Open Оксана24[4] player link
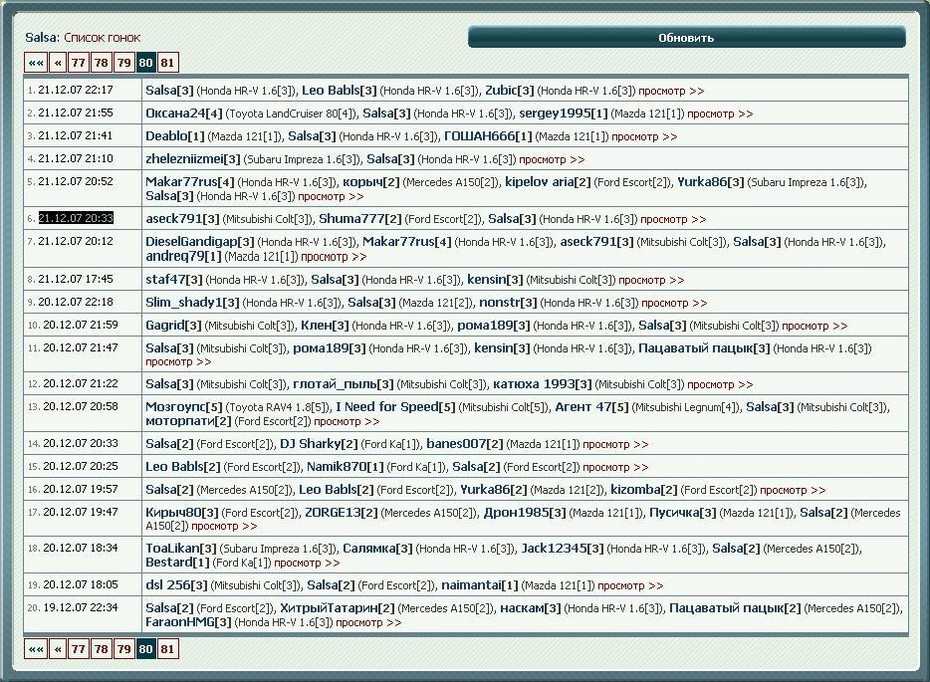Screen dimensions: 930x682 [x=184, y=113]
